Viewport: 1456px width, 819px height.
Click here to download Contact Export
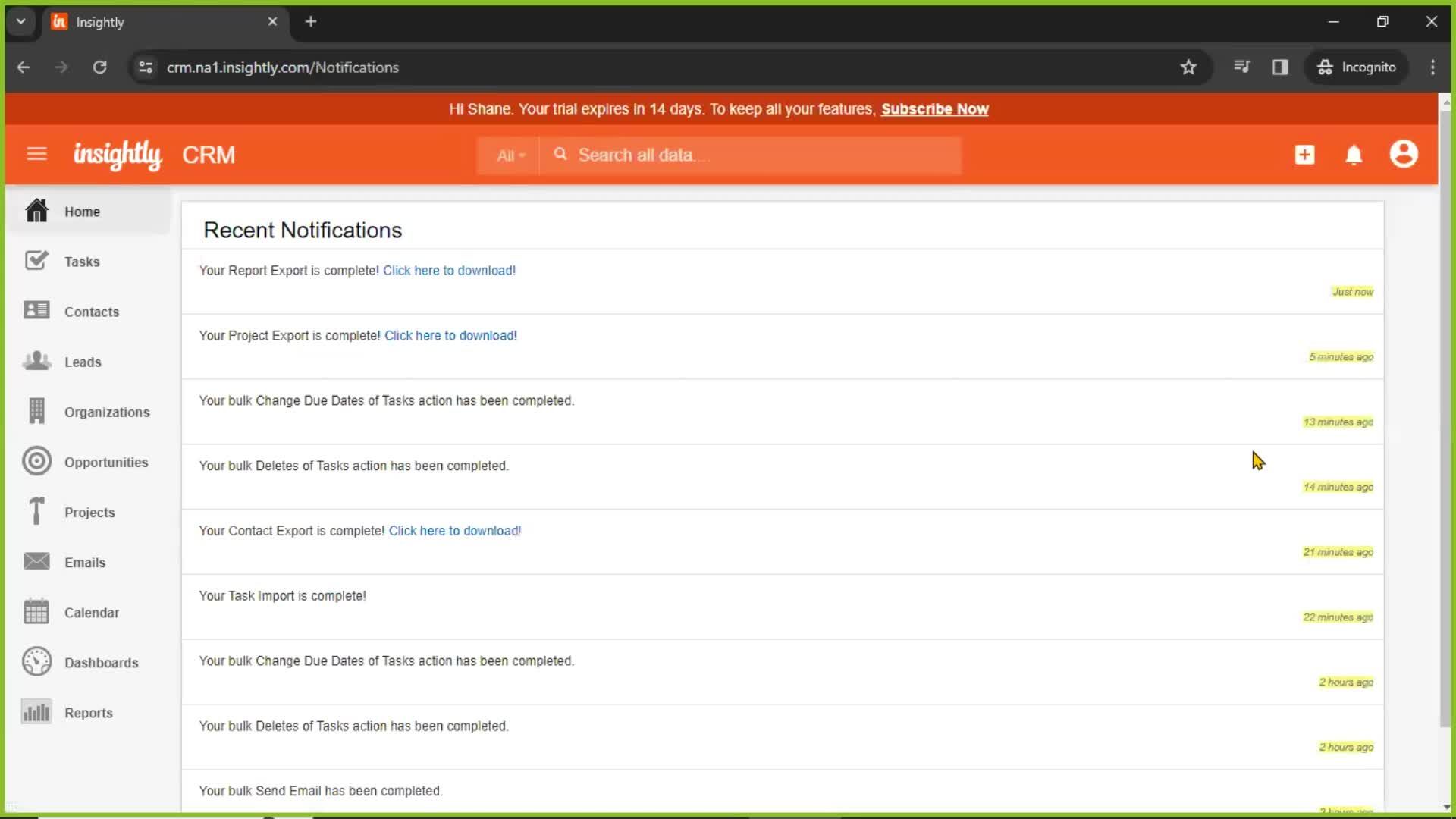coord(455,530)
